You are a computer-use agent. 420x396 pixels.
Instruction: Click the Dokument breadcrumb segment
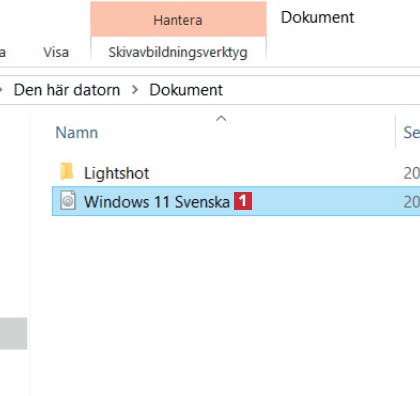(186, 90)
